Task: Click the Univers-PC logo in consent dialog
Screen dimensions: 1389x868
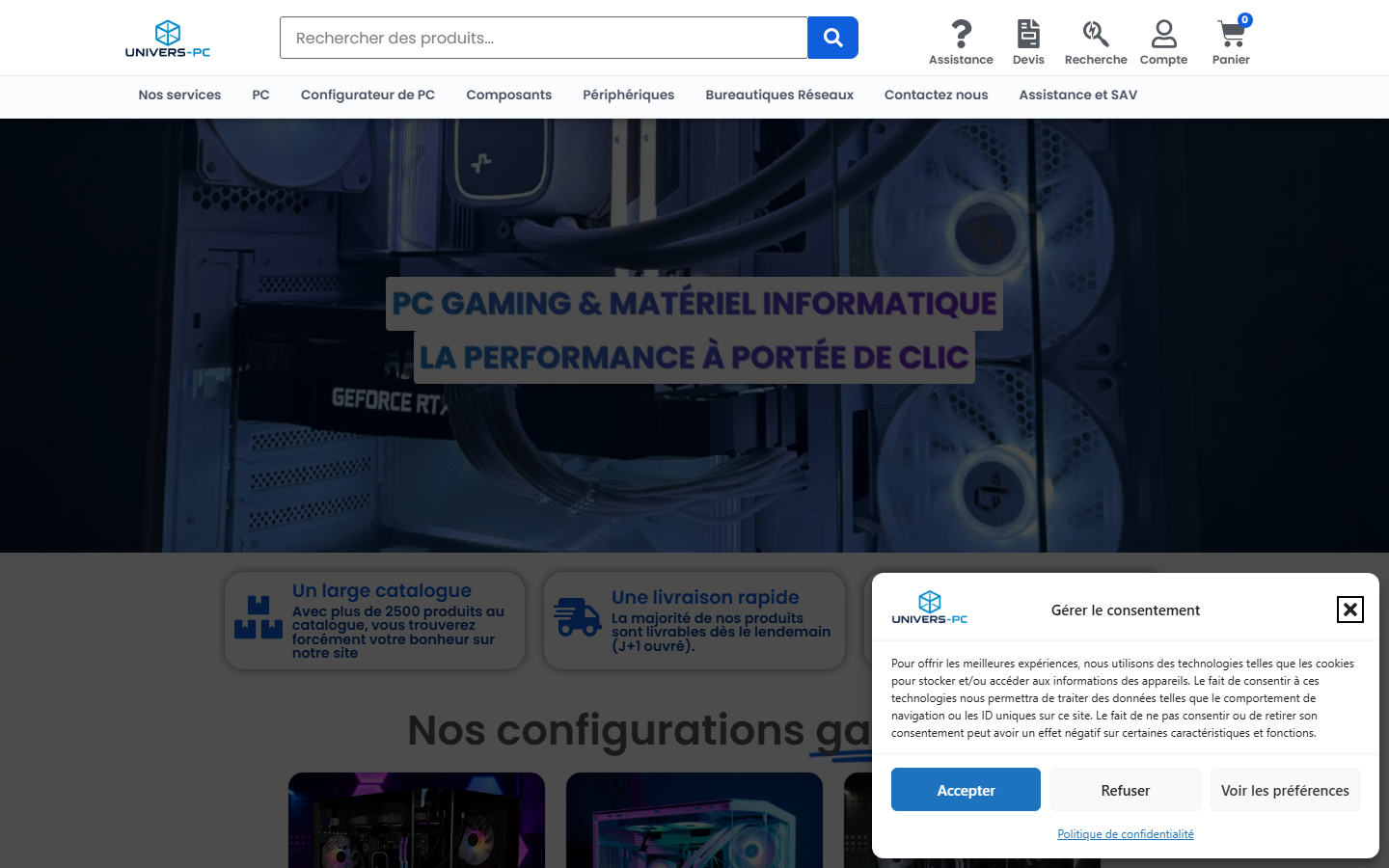Action: click(x=930, y=608)
